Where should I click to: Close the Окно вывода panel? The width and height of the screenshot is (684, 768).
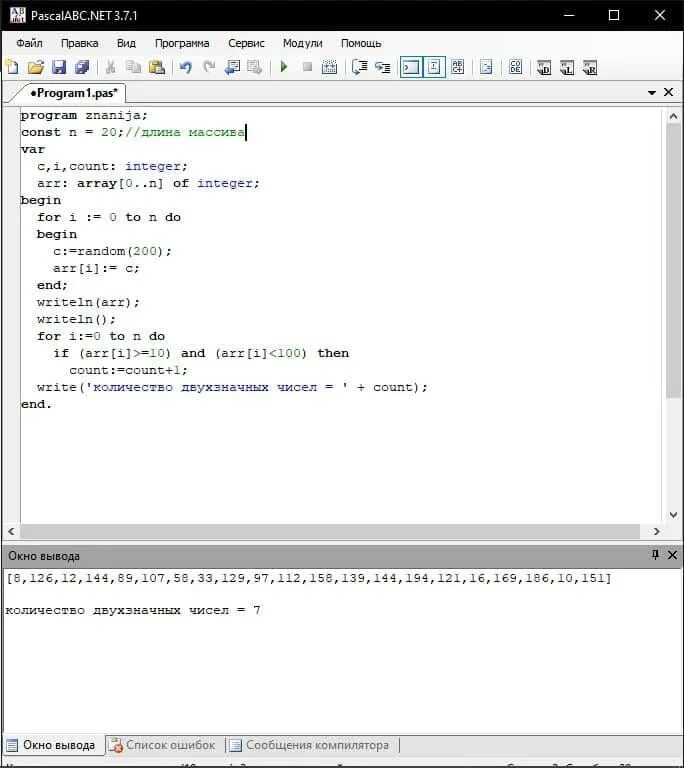click(x=672, y=555)
